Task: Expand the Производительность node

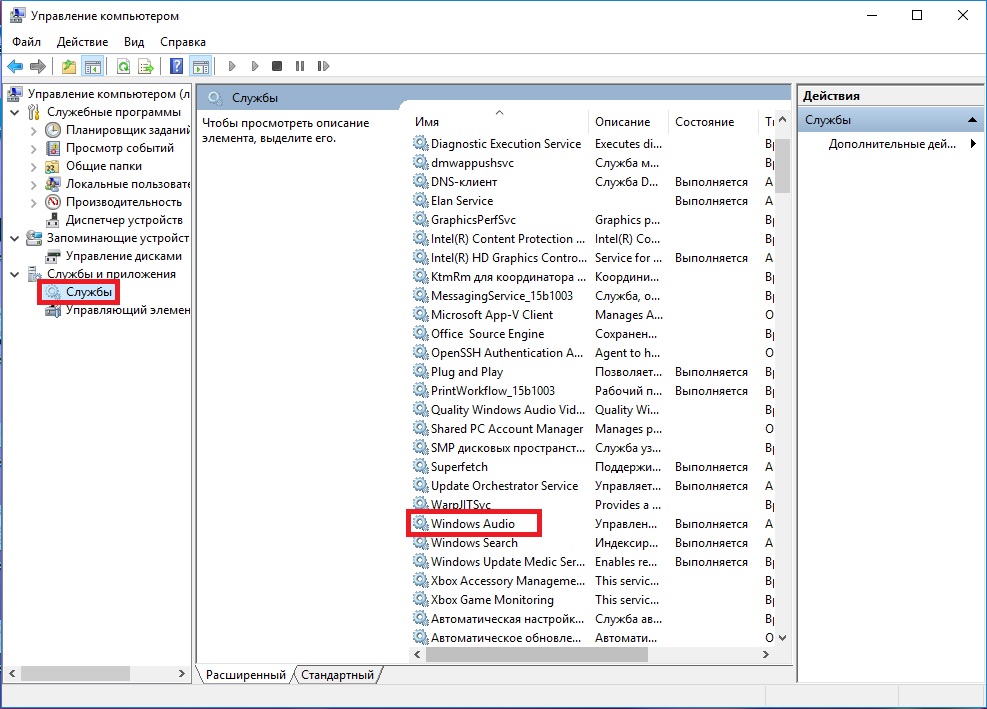Action: [x=33, y=203]
